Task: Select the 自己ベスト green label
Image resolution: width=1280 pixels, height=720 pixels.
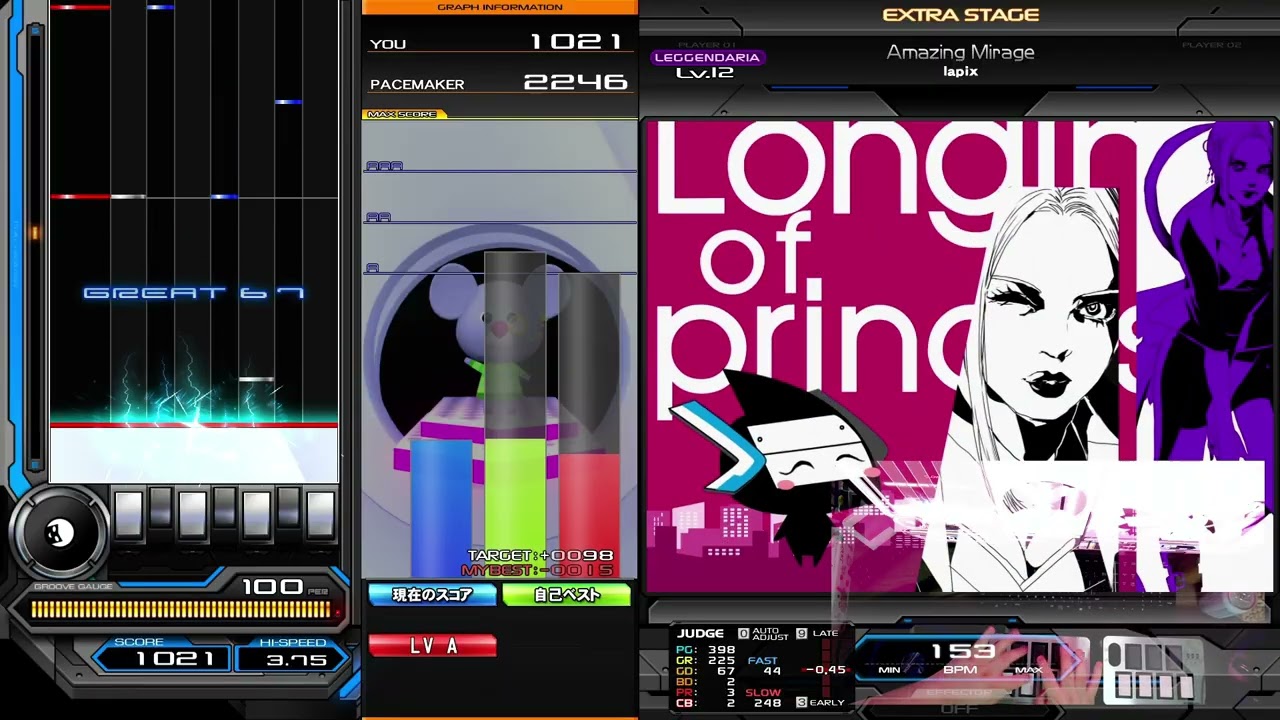Action: point(567,595)
